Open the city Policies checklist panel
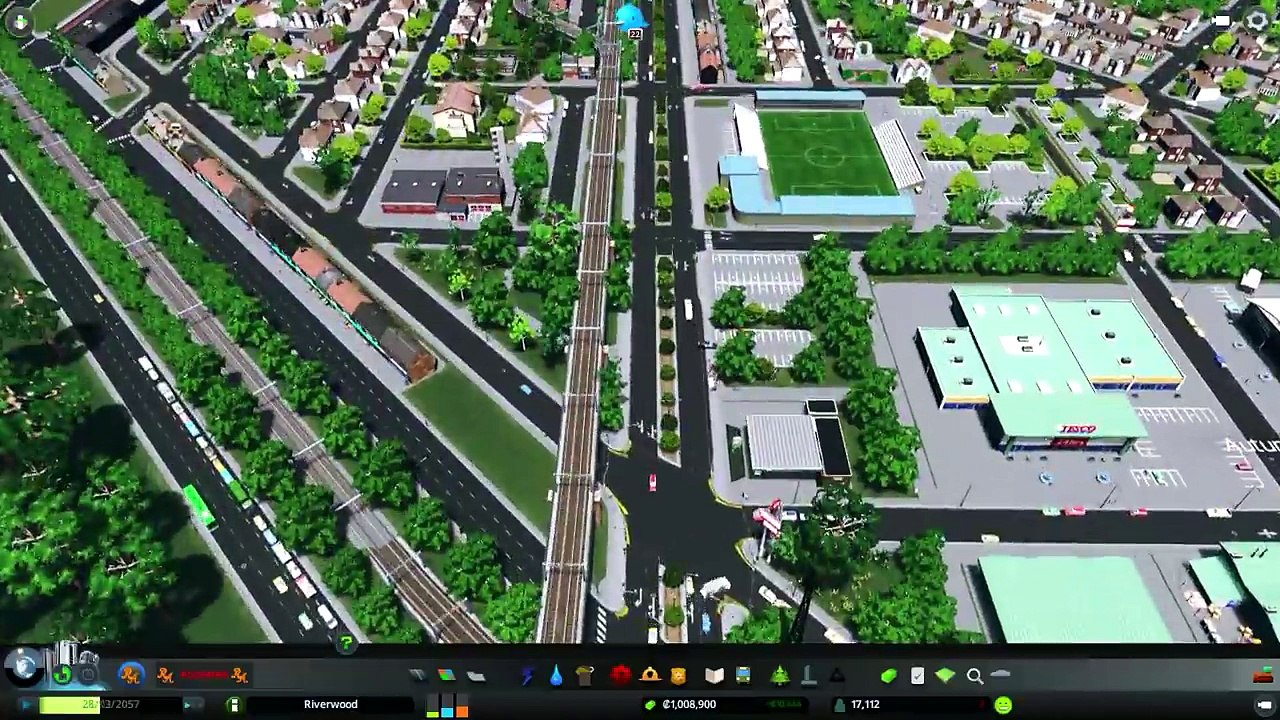 (x=917, y=676)
